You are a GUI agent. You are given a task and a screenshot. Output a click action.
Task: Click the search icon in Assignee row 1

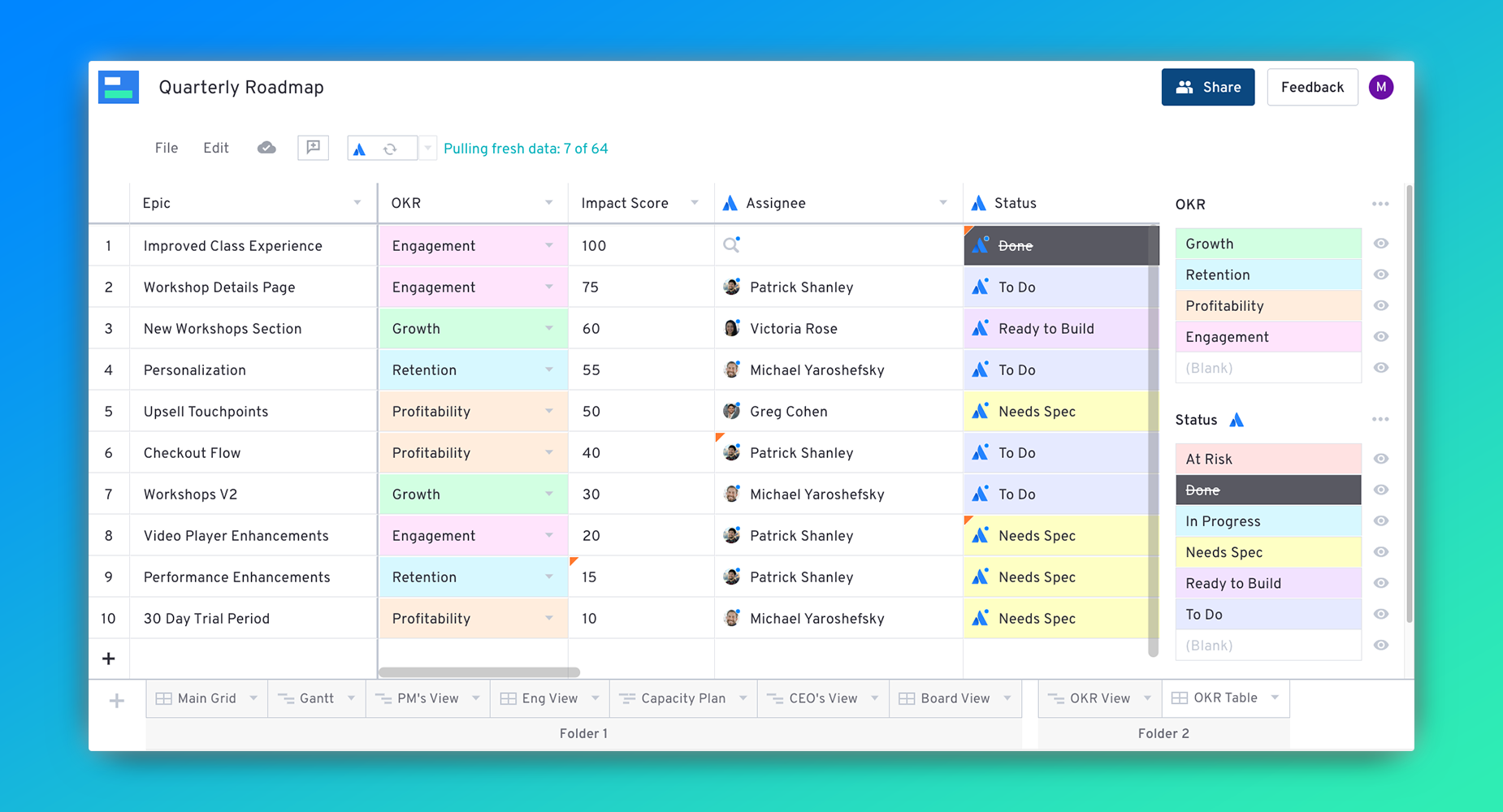pyautogui.click(x=731, y=245)
